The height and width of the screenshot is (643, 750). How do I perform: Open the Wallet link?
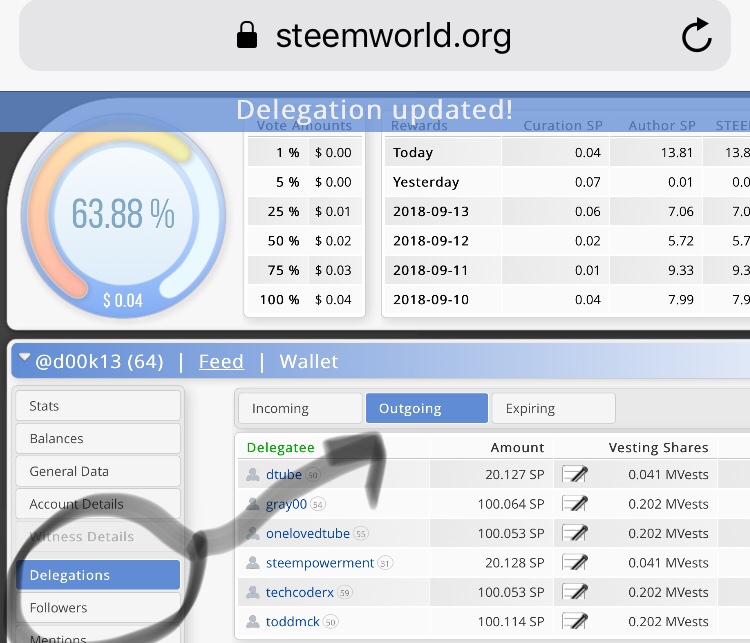pos(309,361)
